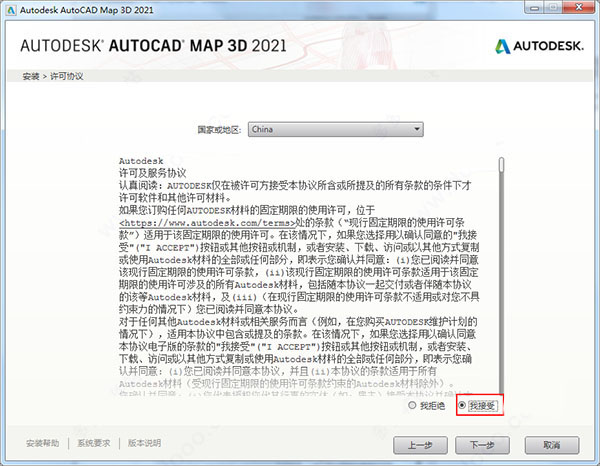The height and width of the screenshot is (466, 600).
Task: Click the 许可及服务协议 heading text
Action: (x=152, y=173)
